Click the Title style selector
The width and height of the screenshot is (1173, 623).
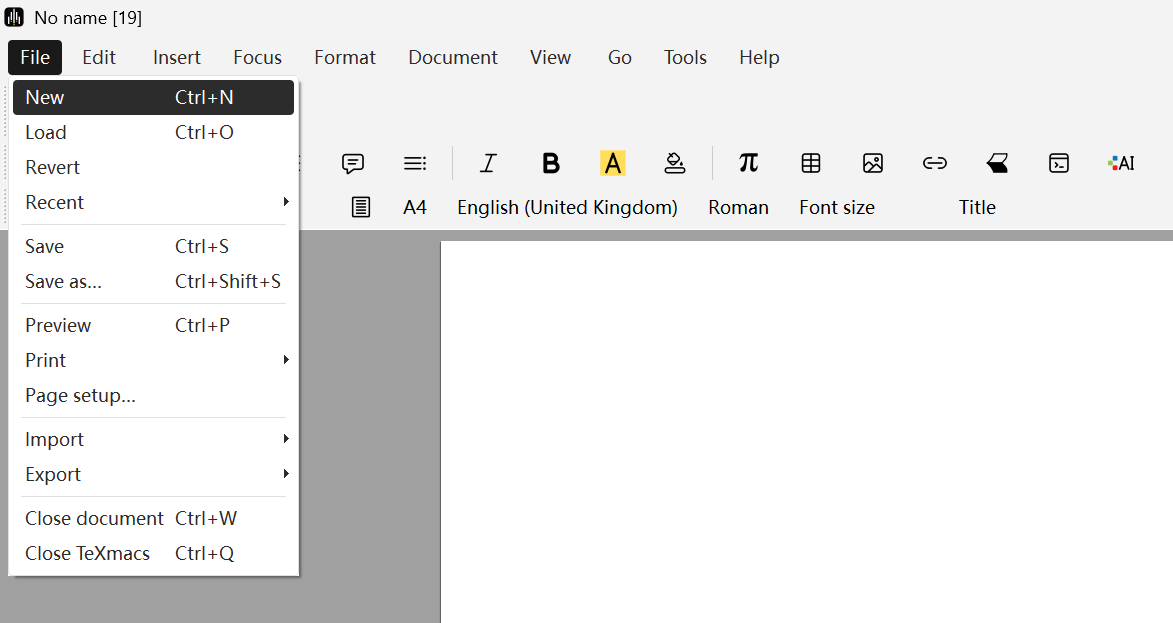[976, 207]
